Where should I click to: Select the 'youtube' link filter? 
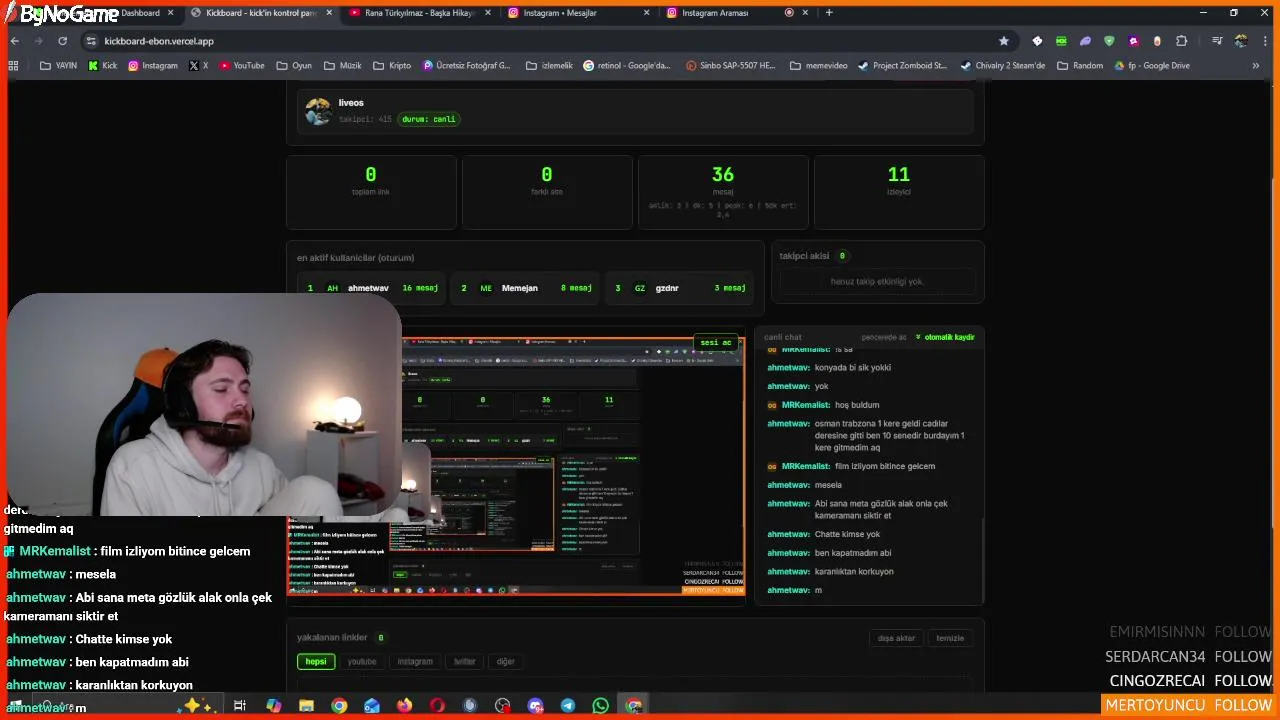coord(362,661)
